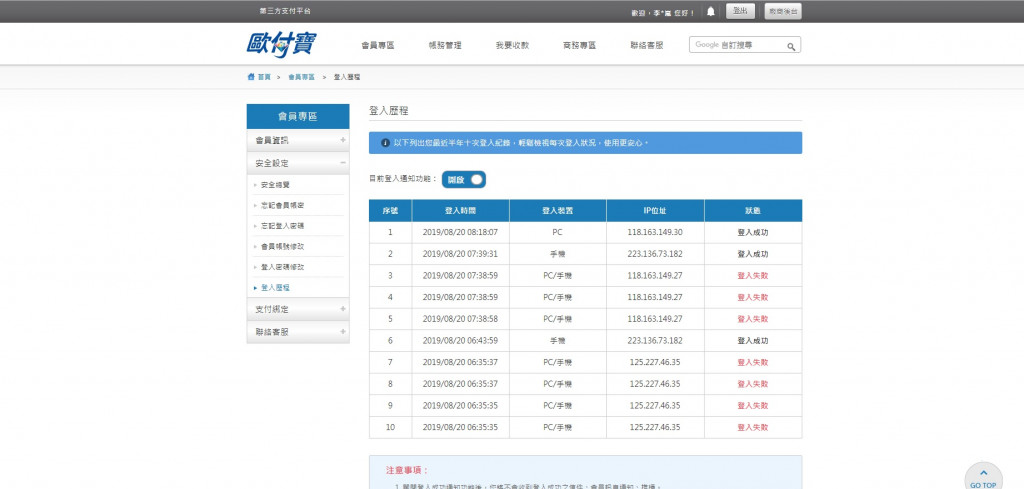Click the 注意事項 notice heading

pyautogui.click(x=407, y=470)
